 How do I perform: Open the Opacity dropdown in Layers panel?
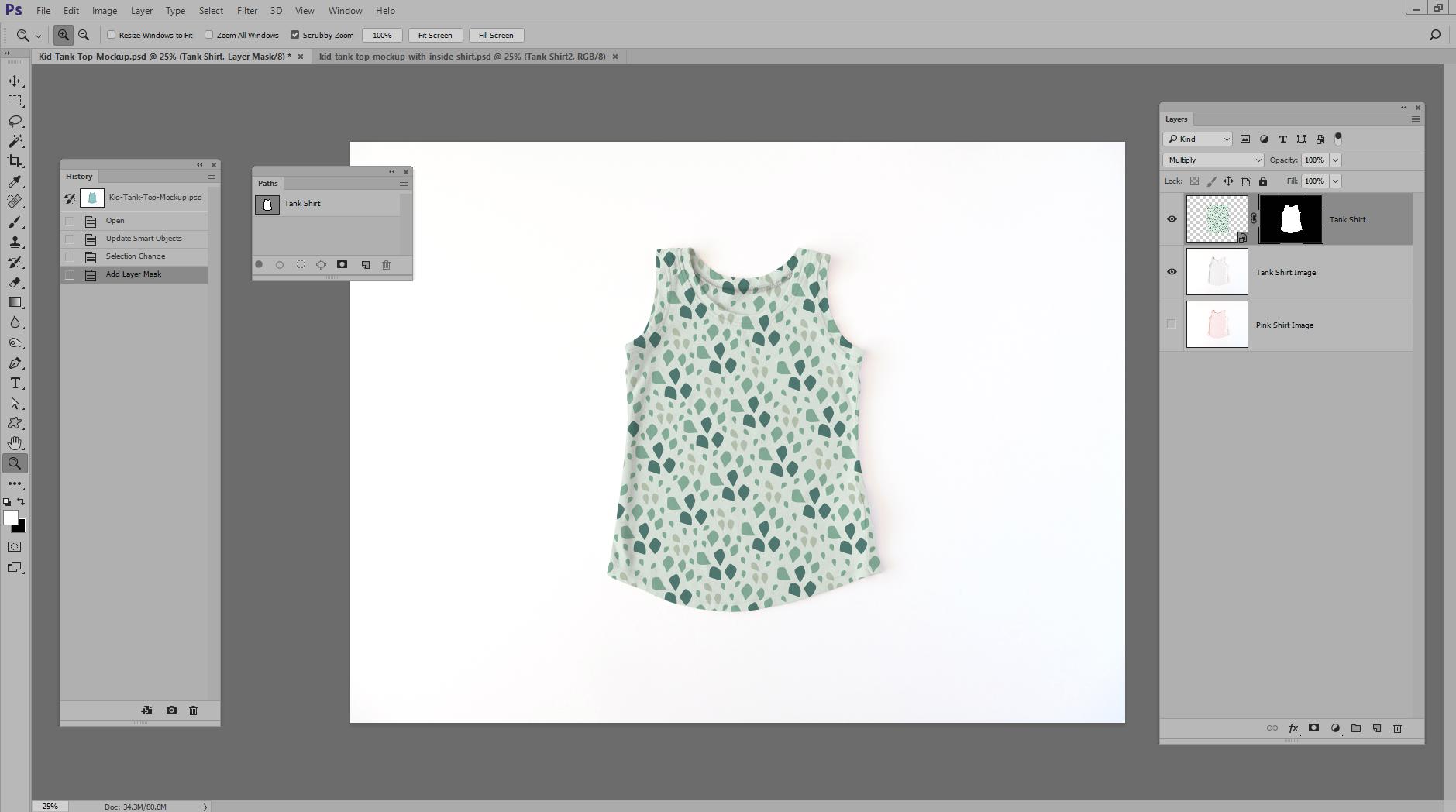pyautogui.click(x=1334, y=160)
